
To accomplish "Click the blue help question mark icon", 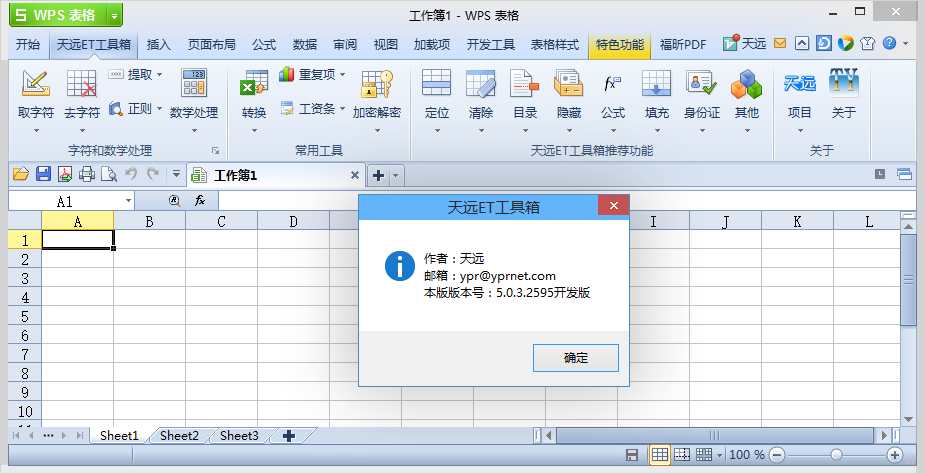I will [890, 43].
